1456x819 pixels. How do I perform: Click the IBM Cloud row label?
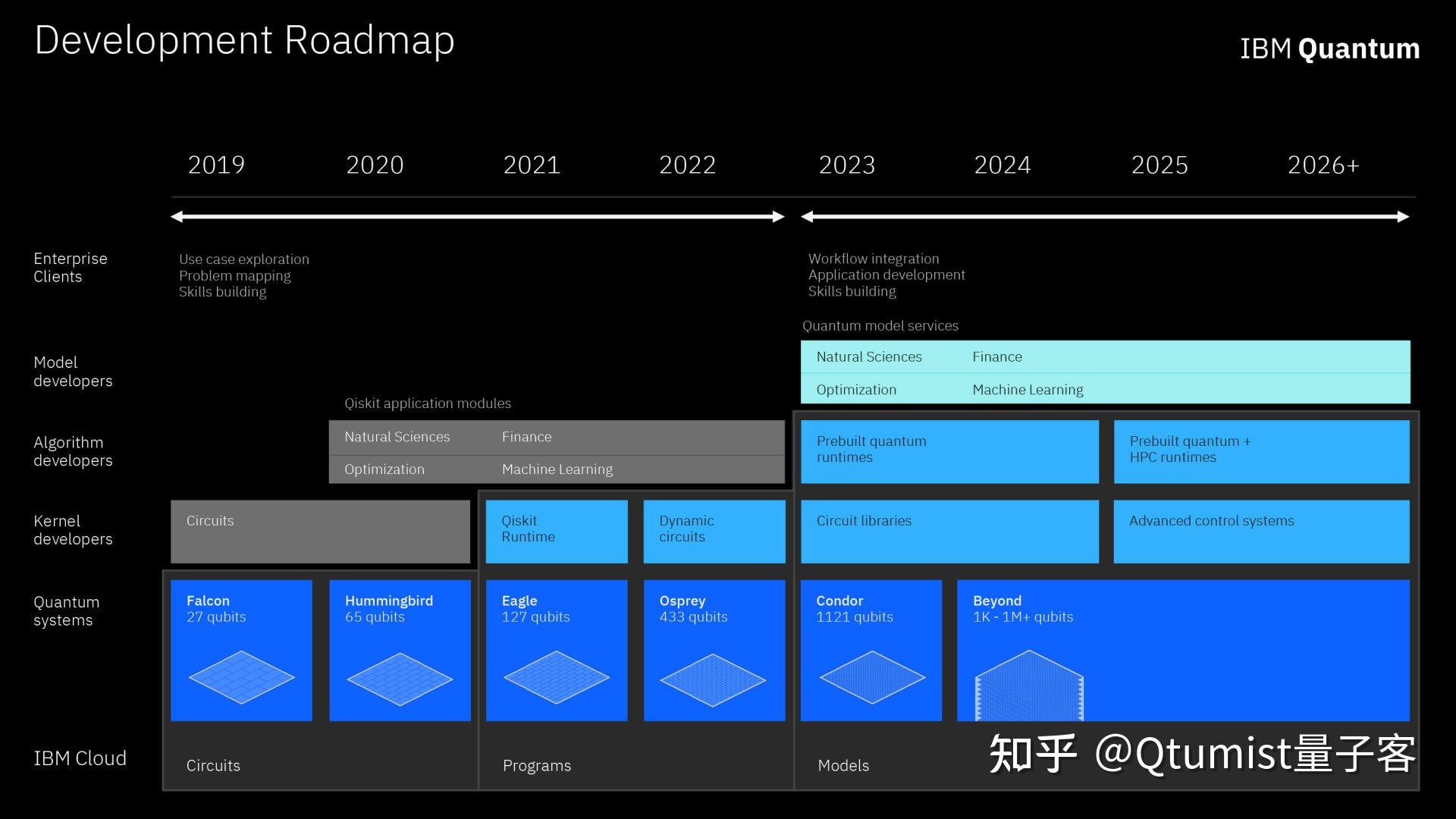(80, 758)
